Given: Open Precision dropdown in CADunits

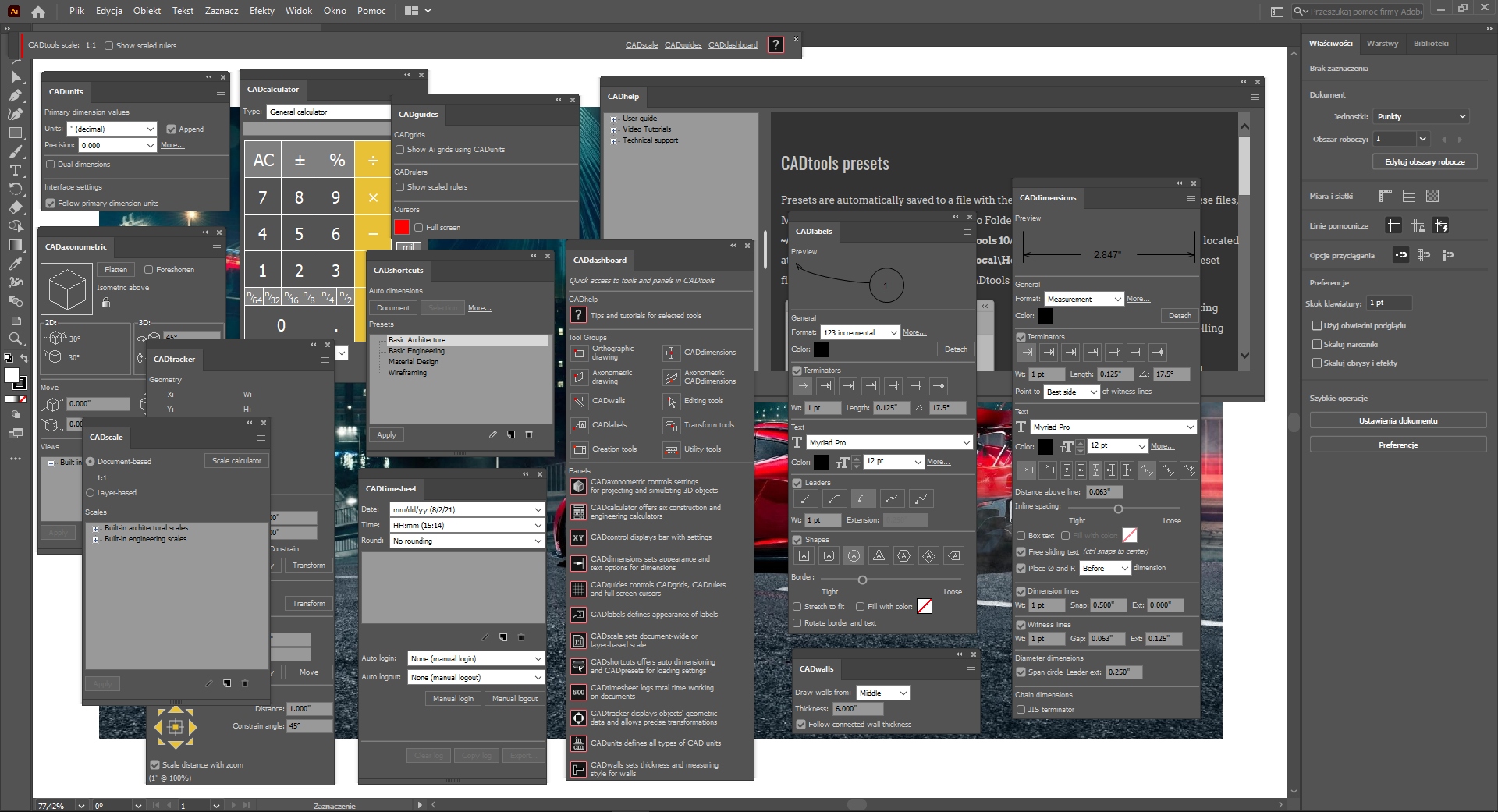Looking at the screenshot, I should coord(118,145).
